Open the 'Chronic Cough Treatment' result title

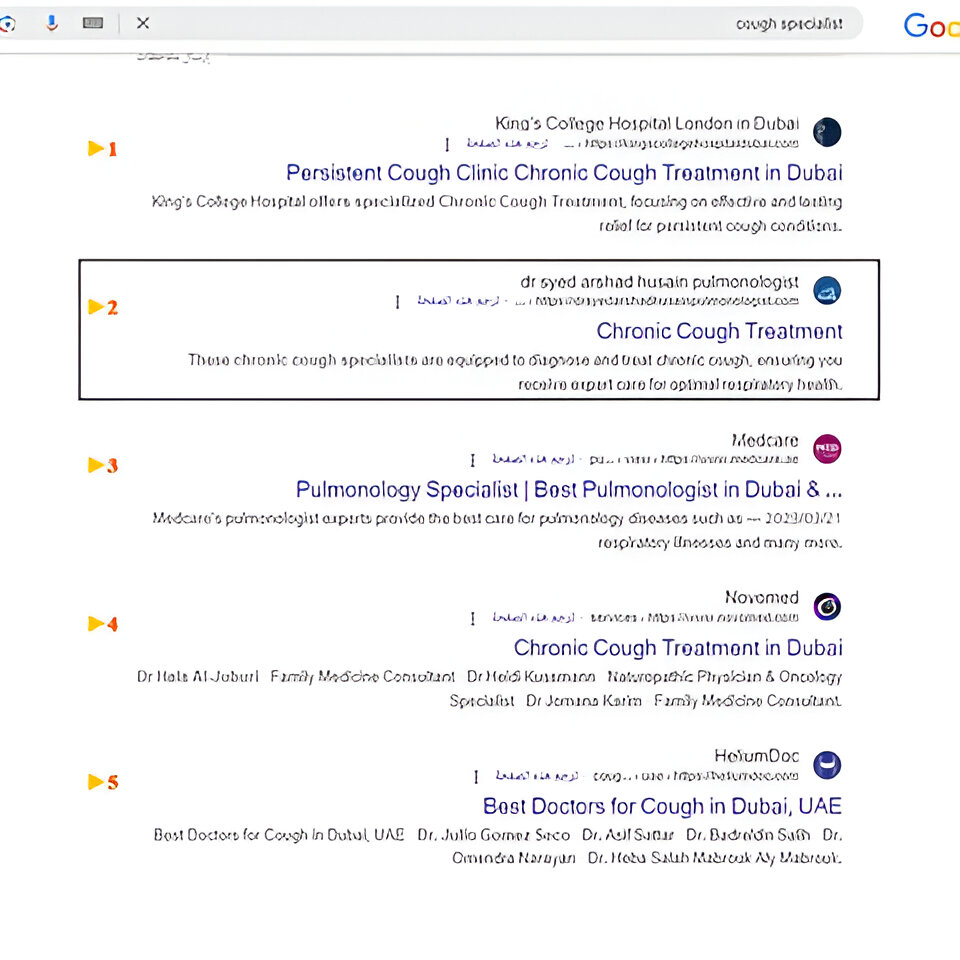click(x=719, y=331)
